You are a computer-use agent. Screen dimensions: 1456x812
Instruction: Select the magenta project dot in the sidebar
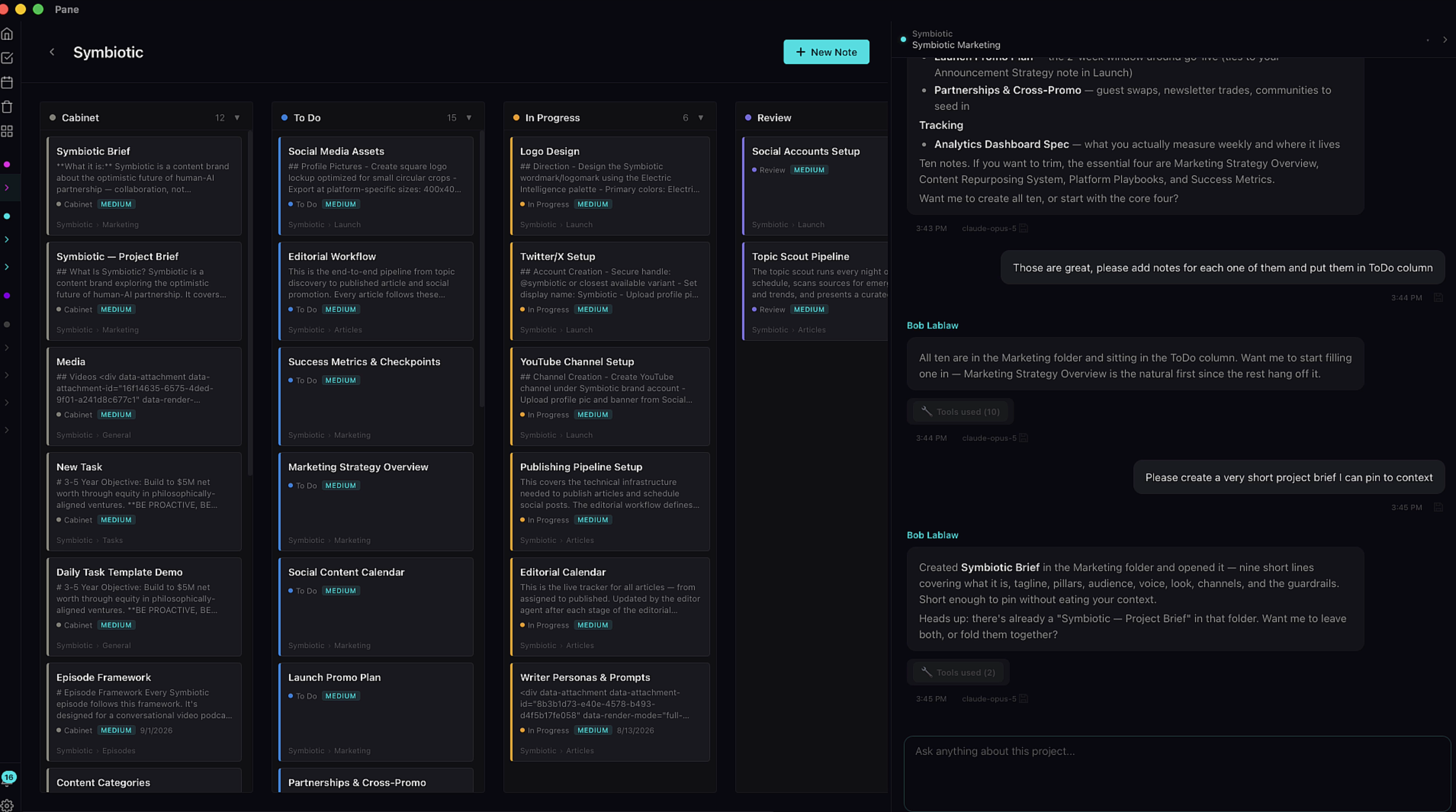click(x=7, y=164)
